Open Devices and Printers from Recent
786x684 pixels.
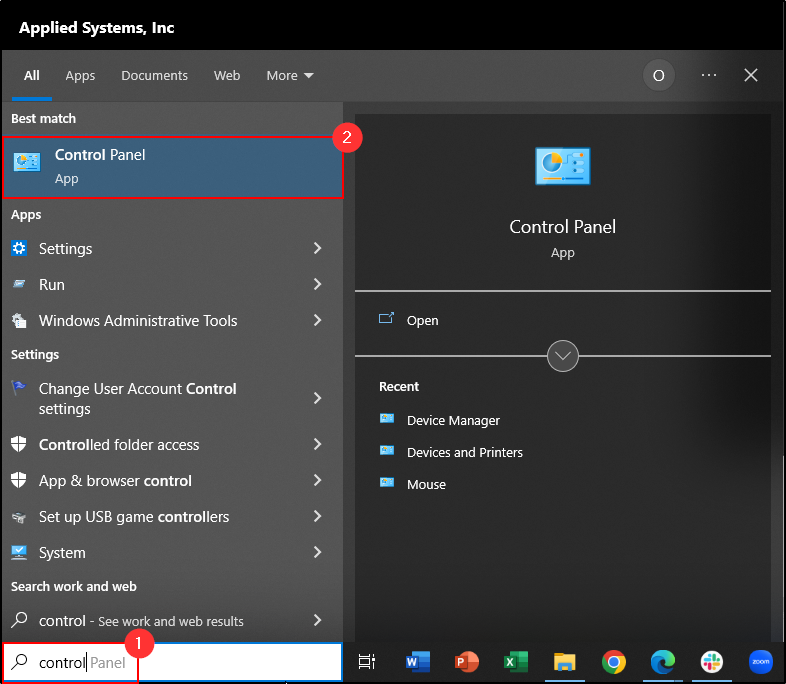pyautogui.click(x=465, y=452)
